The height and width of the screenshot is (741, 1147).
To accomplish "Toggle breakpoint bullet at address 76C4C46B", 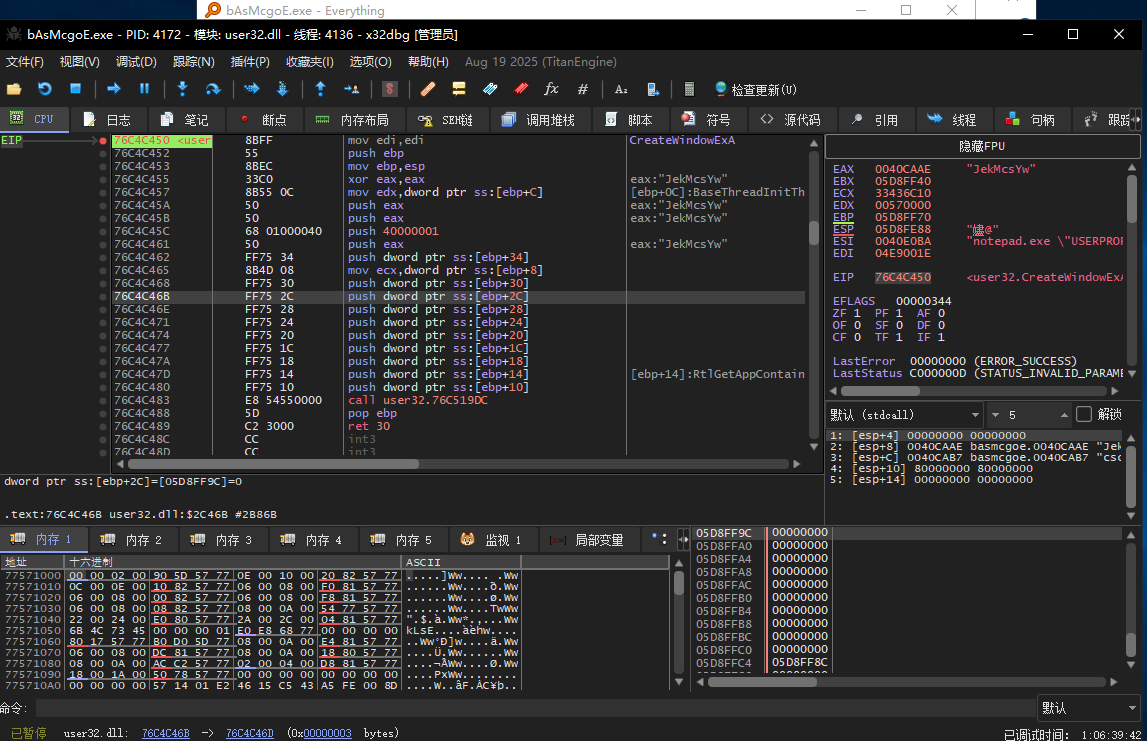I will click(103, 296).
